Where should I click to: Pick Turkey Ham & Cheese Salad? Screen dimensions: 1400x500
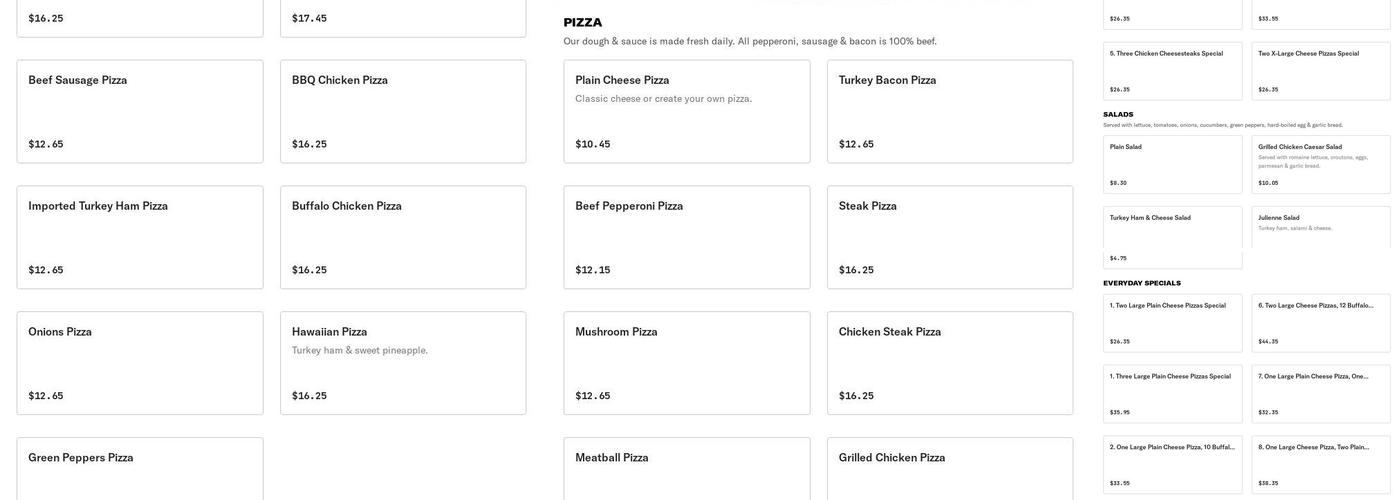tap(1172, 237)
